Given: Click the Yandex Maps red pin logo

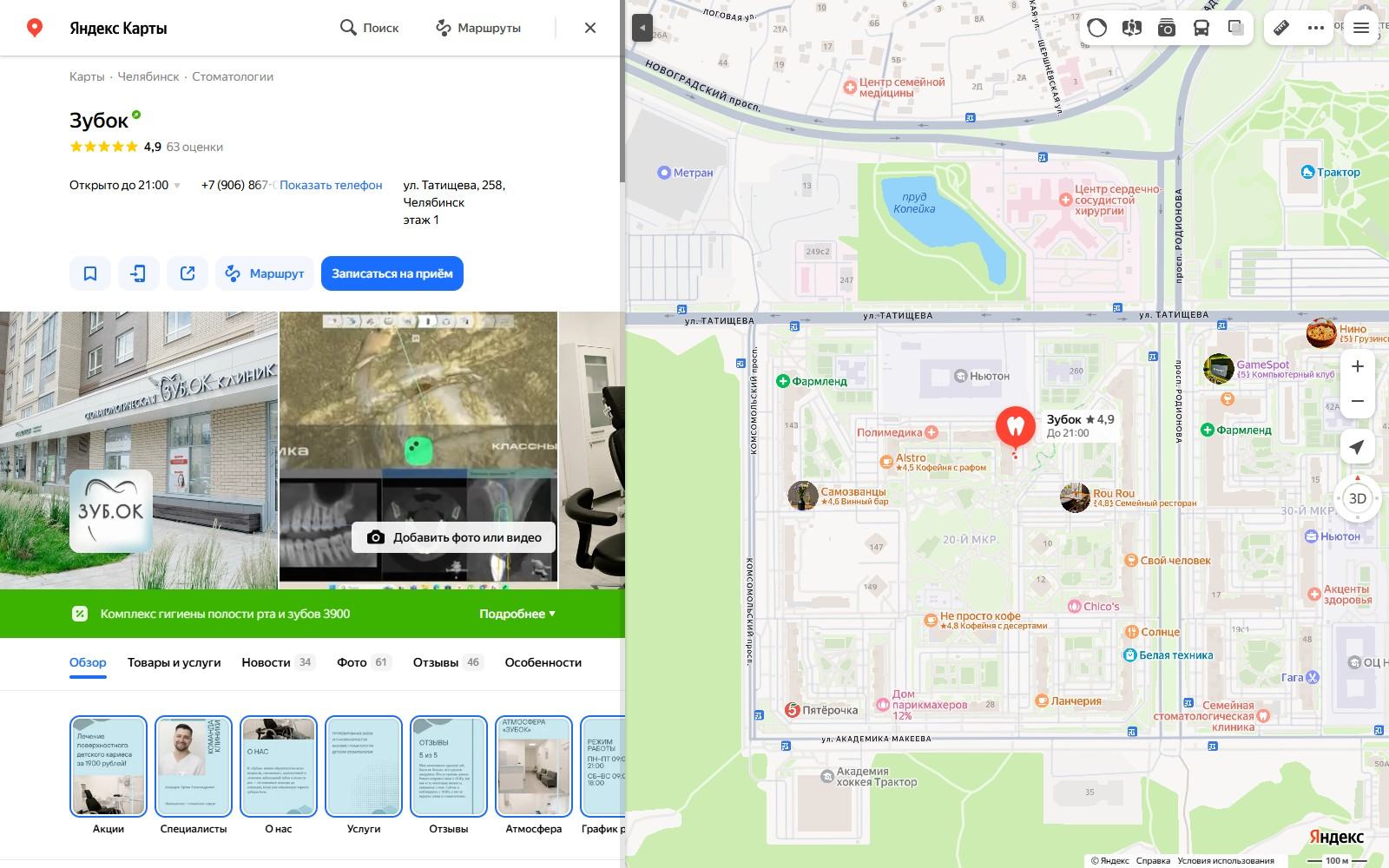Looking at the screenshot, I should coord(35,28).
